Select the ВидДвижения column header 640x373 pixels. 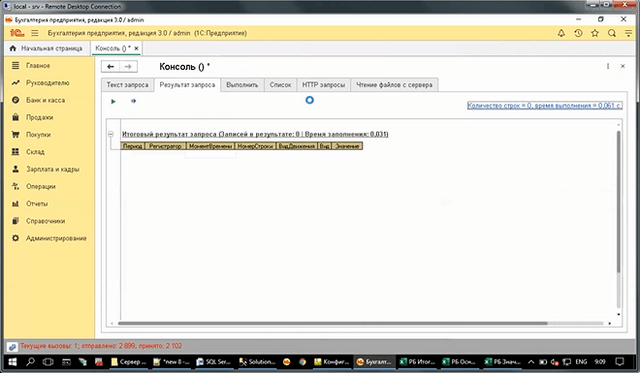[x=297, y=146]
